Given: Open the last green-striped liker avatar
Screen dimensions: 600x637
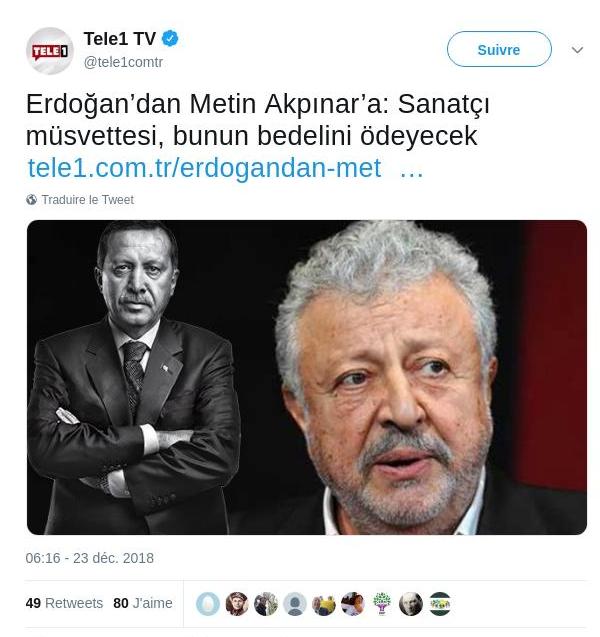Looking at the screenshot, I should pyautogui.click(x=440, y=603).
